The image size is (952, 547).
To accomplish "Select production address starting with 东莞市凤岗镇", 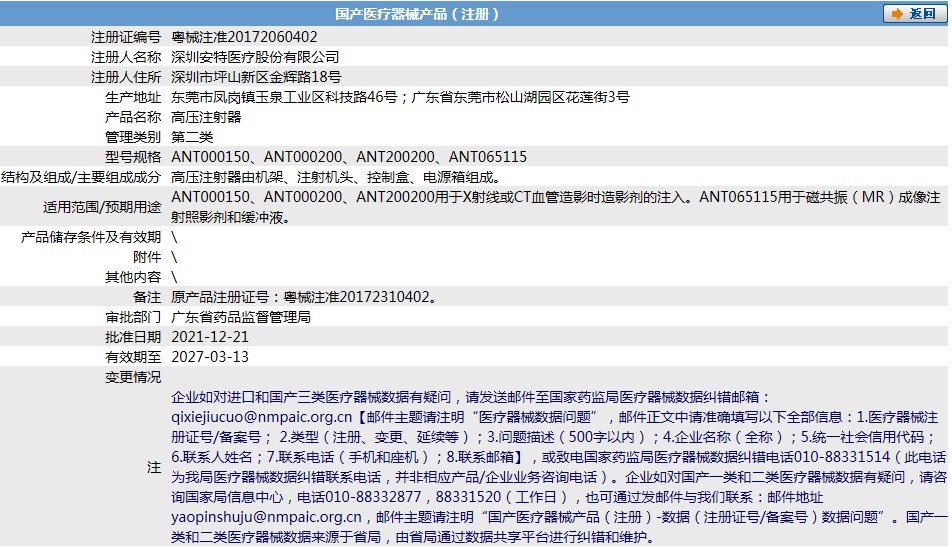I will point(400,97).
